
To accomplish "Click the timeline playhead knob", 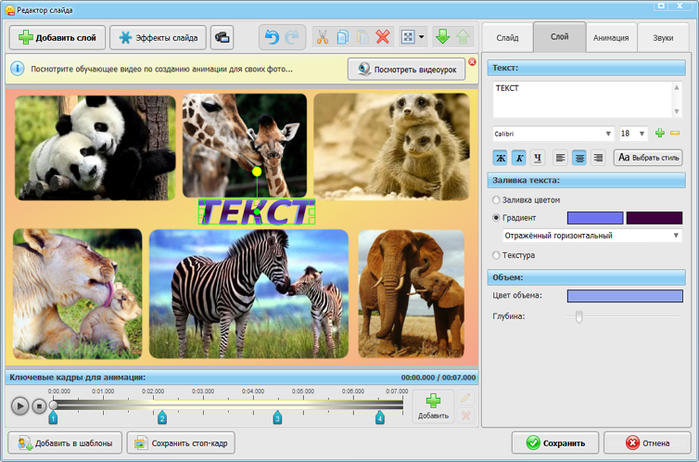I will pyautogui.click(x=53, y=405).
